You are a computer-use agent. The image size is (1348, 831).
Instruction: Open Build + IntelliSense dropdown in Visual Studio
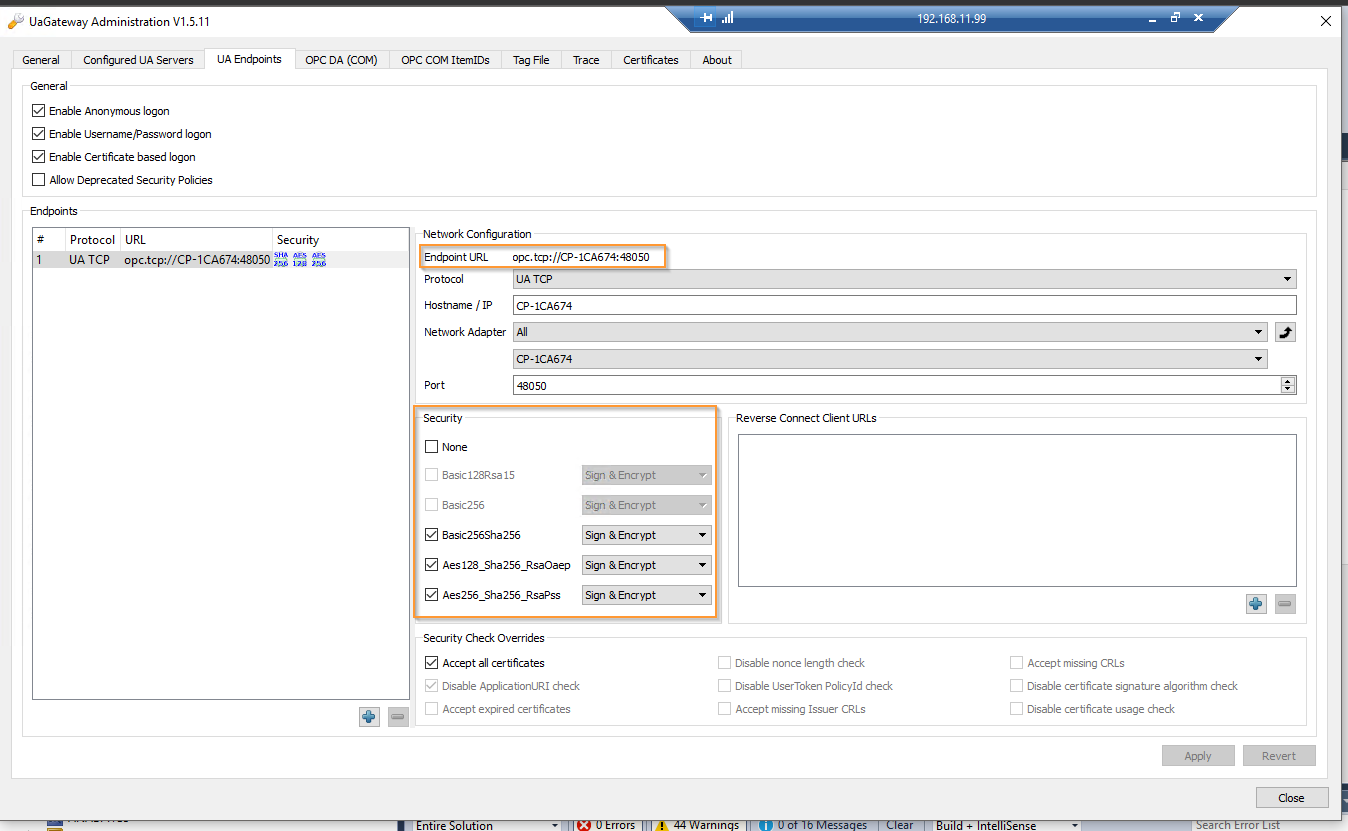coord(1007,825)
